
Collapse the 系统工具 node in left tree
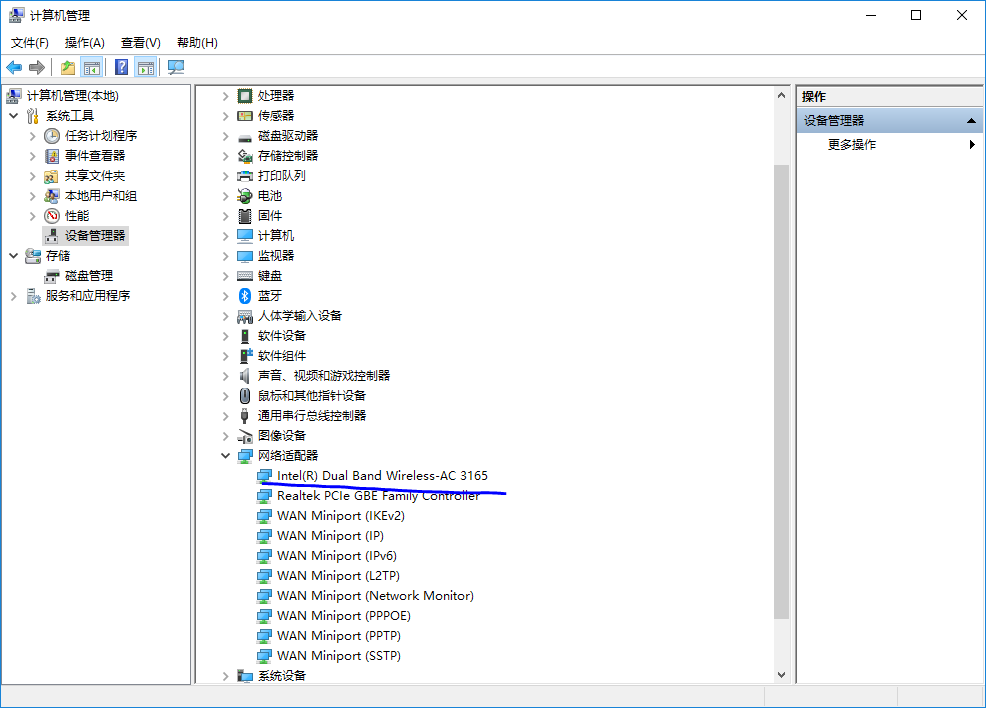click(13, 116)
